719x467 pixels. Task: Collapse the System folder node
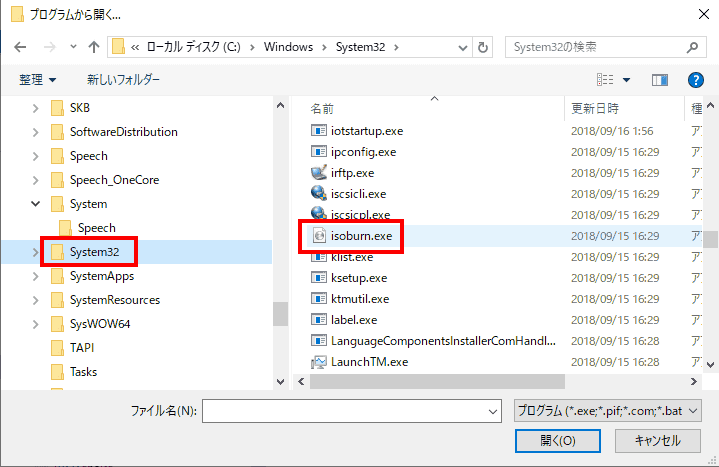tap(35, 204)
